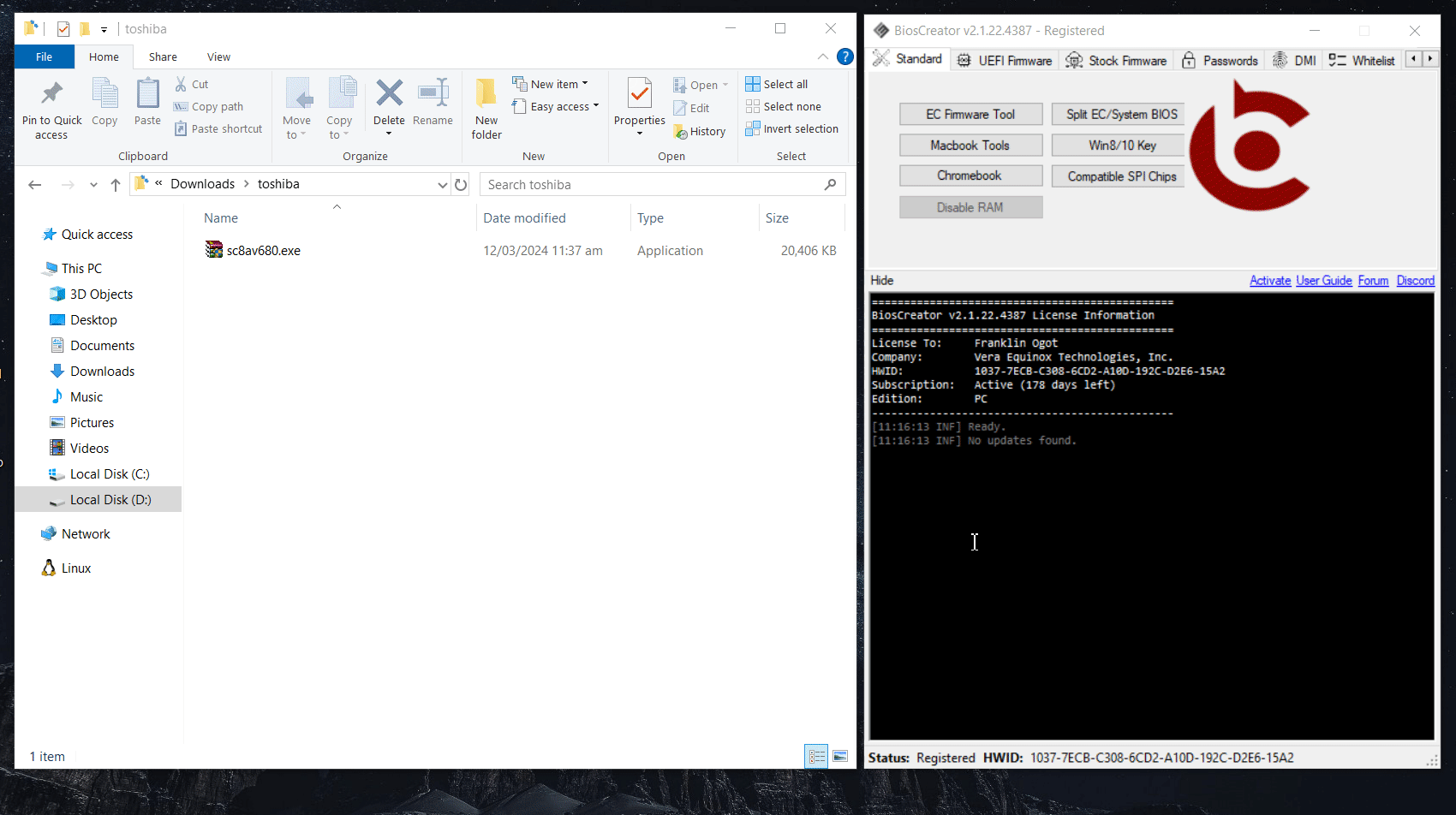Image resolution: width=1456 pixels, height=815 pixels.
Task: Switch to the Share ribbon tab
Action: pyautogui.click(x=163, y=57)
